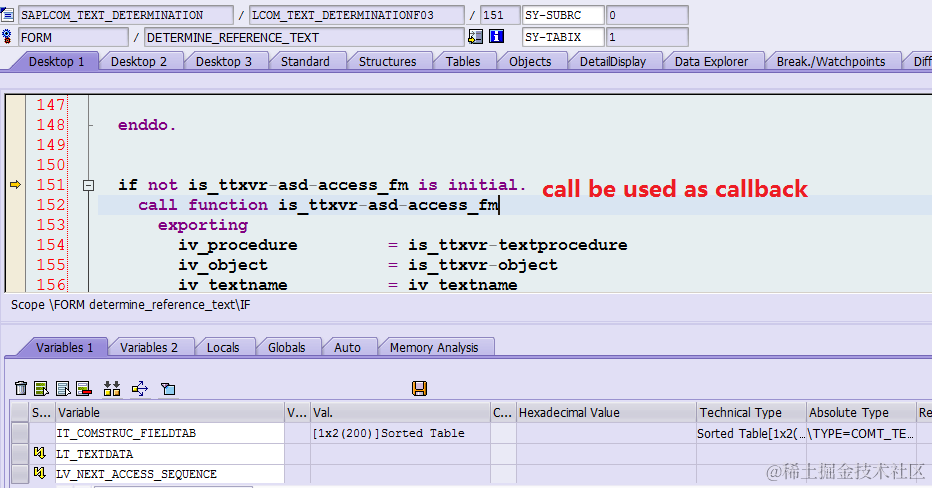Image resolution: width=932 pixels, height=488 pixels.
Task: Click the SY-TABIX value field showing 1
Action: 647,37
